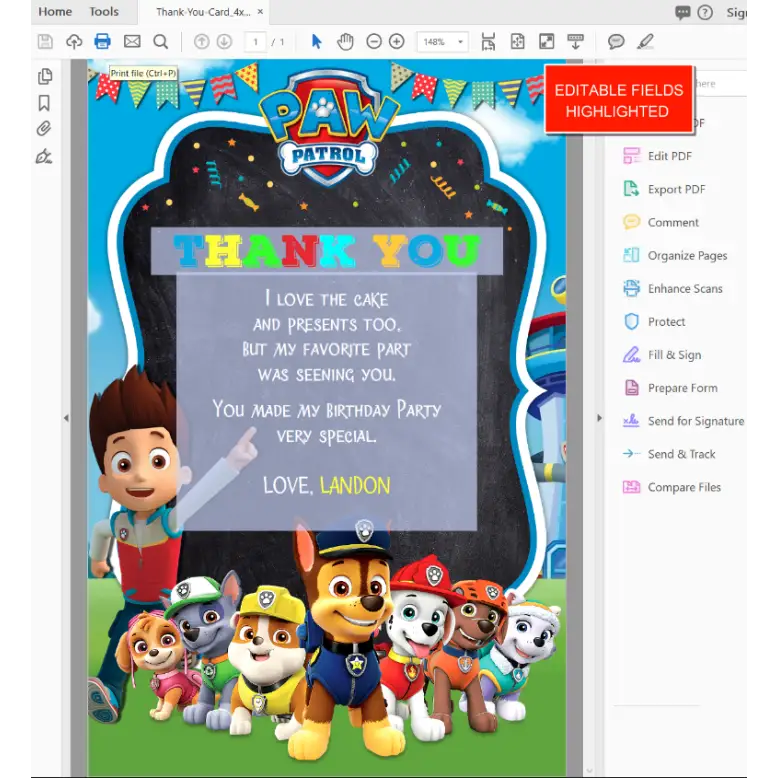The width and height of the screenshot is (778, 778).
Task: Collapse the left navigation pane arrow
Action: click(66, 418)
